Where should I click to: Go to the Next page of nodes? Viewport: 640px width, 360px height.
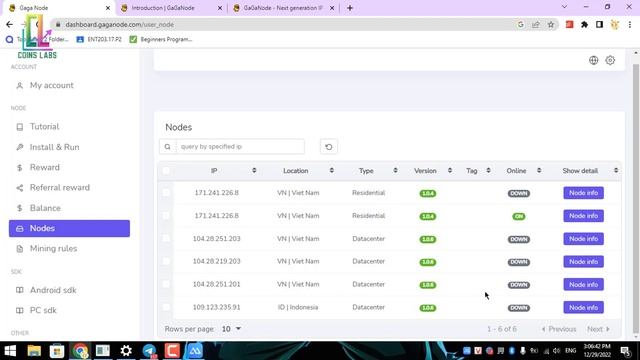(x=598, y=329)
